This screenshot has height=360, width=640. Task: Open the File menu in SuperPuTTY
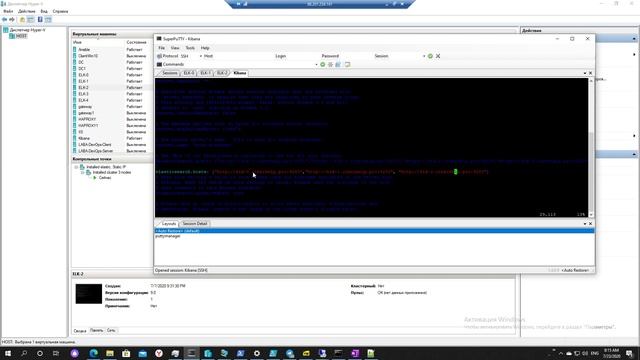[x=162, y=48]
